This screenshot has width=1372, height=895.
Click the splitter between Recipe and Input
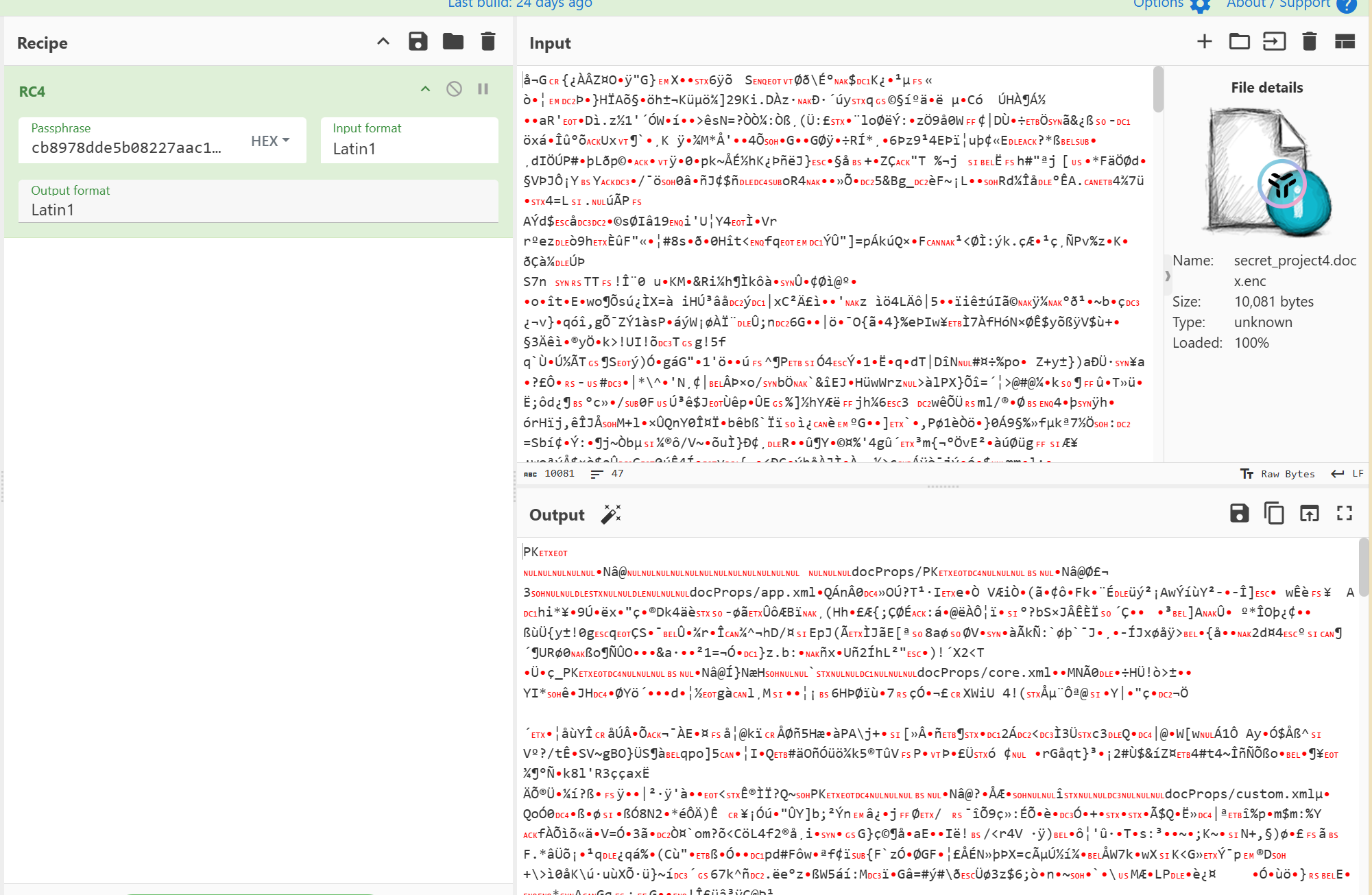click(x=515, y=486)
